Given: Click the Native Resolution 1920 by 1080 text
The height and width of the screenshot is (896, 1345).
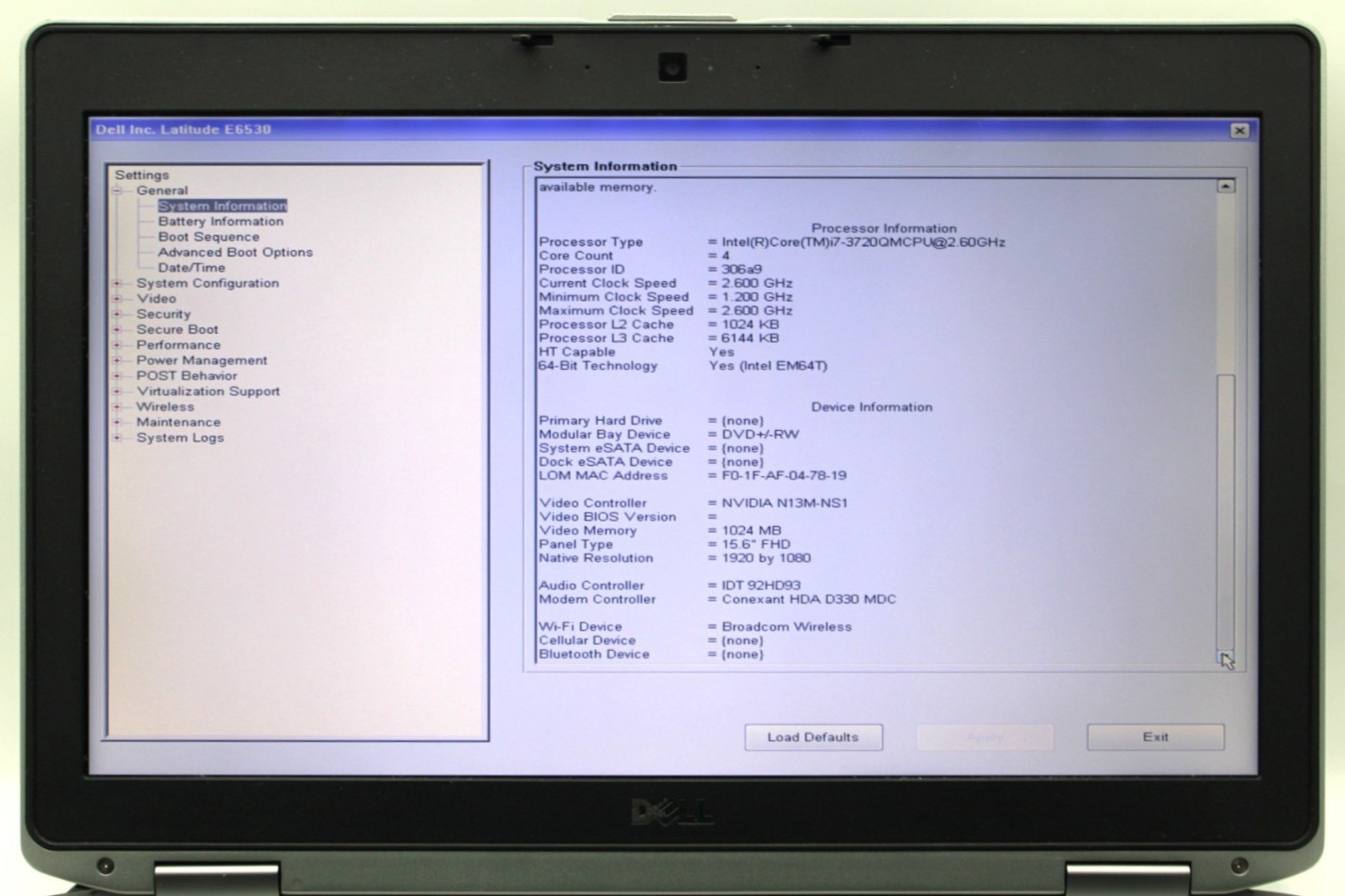Looking at the screenshot, I should click(766, 558).
